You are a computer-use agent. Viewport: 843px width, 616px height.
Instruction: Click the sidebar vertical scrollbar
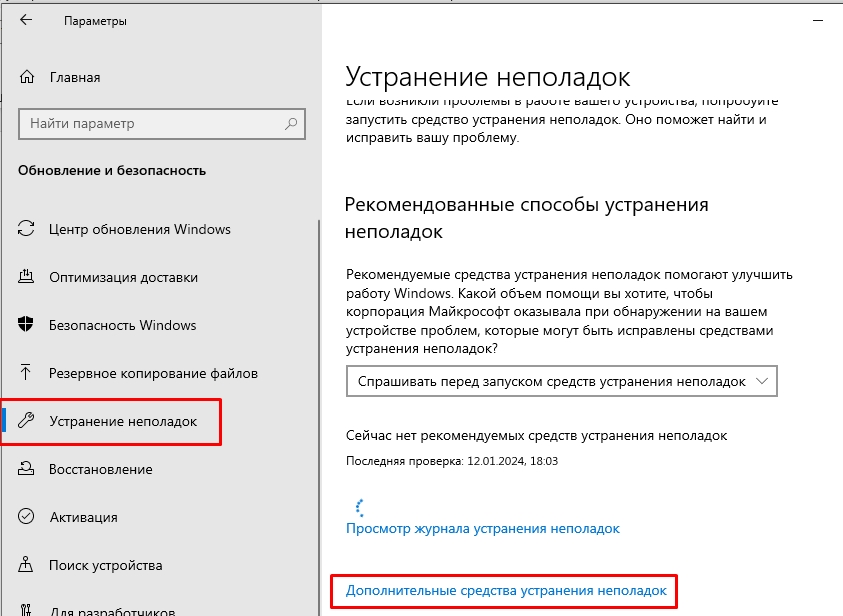click(x=319, y=400)
